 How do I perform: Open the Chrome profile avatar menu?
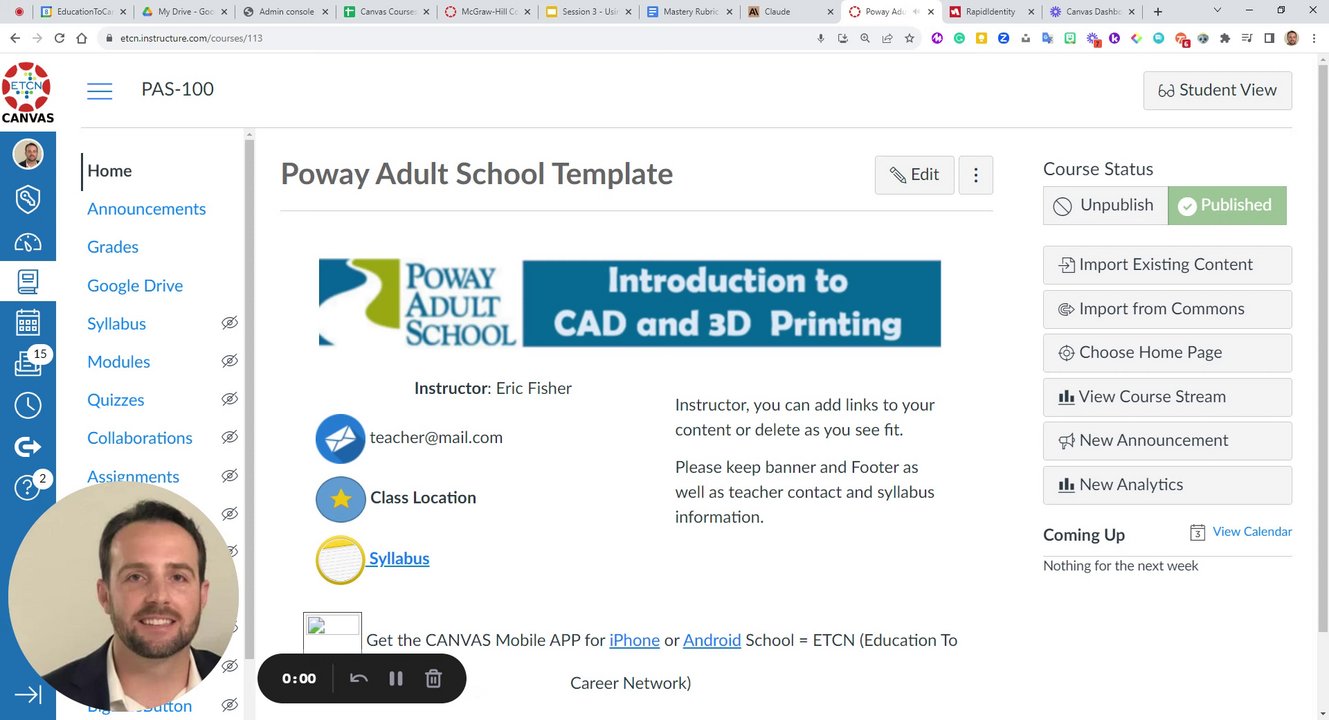(x=1292, y=38)
